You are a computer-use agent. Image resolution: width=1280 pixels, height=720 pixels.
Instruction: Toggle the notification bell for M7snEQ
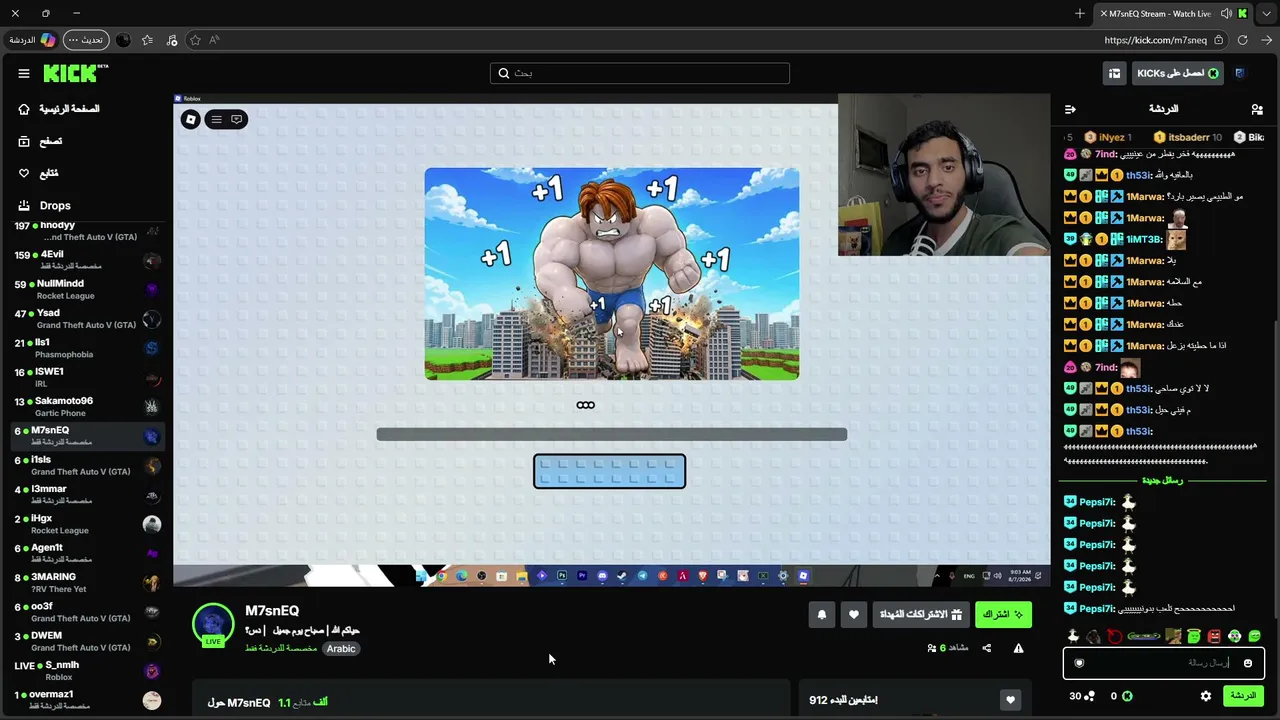click(822, 615)
